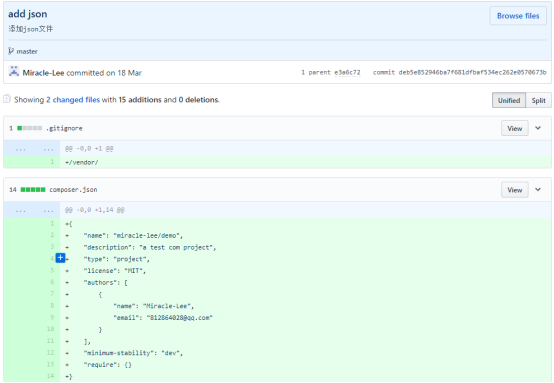Expand .gitignore hunk header dots
554x383 pixels.
[32, 149]
